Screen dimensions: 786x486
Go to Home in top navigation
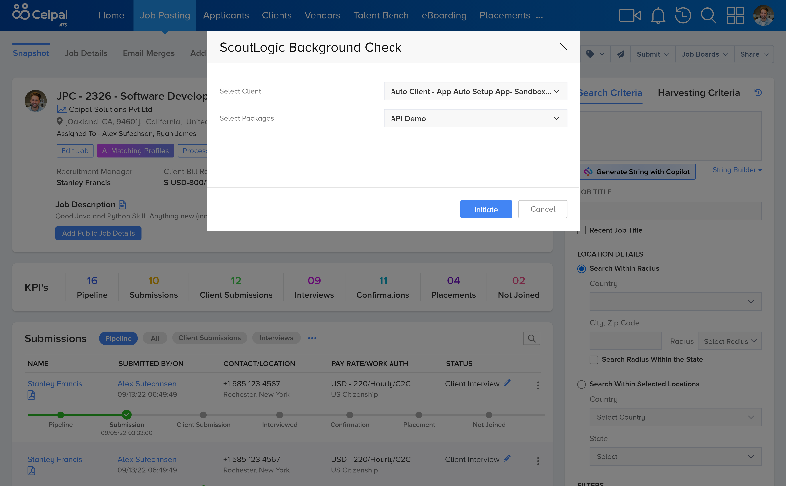click(x=111, y=16)
